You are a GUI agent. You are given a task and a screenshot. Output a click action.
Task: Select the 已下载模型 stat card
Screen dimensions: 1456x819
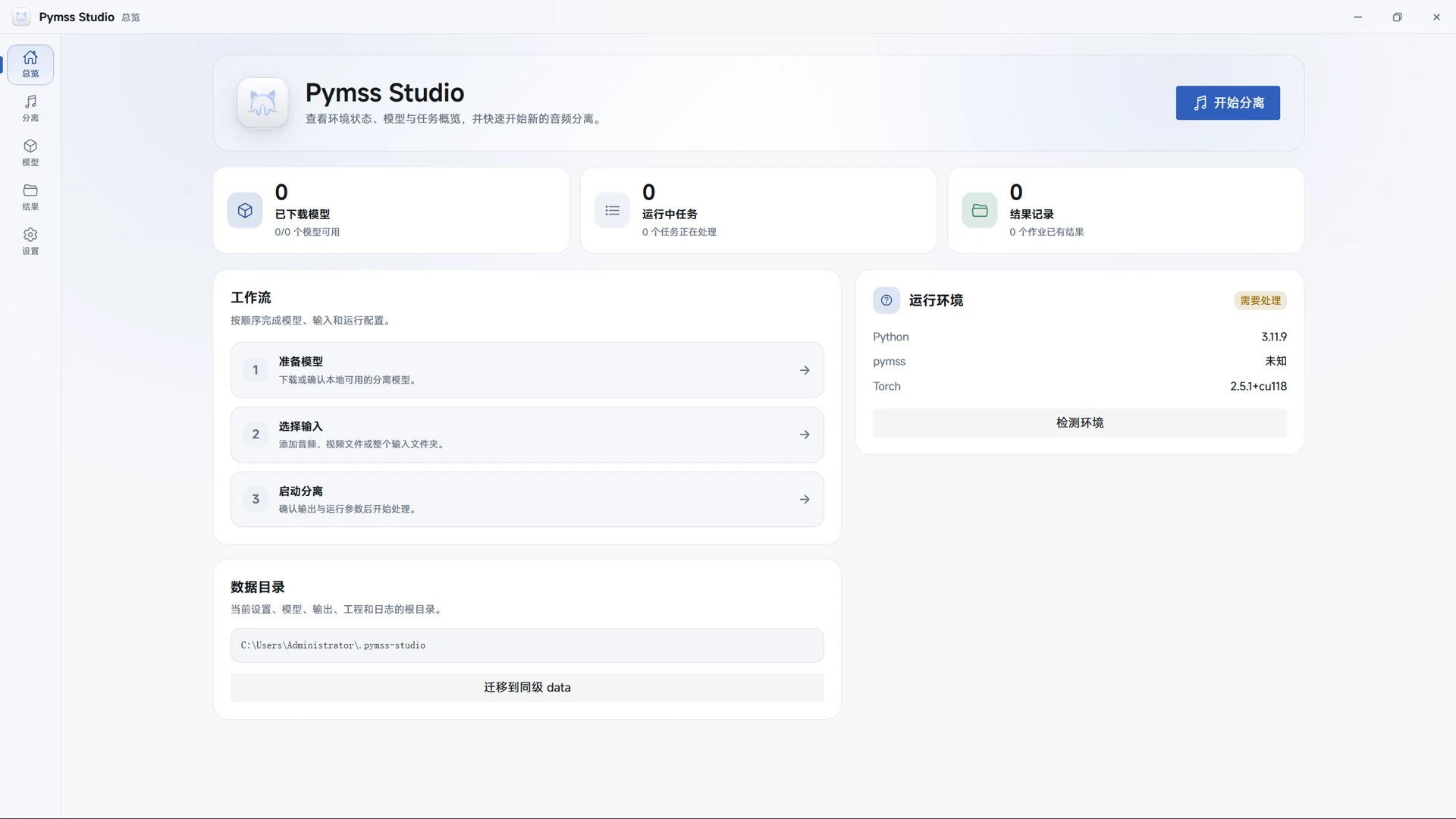(x=391, y=210)
